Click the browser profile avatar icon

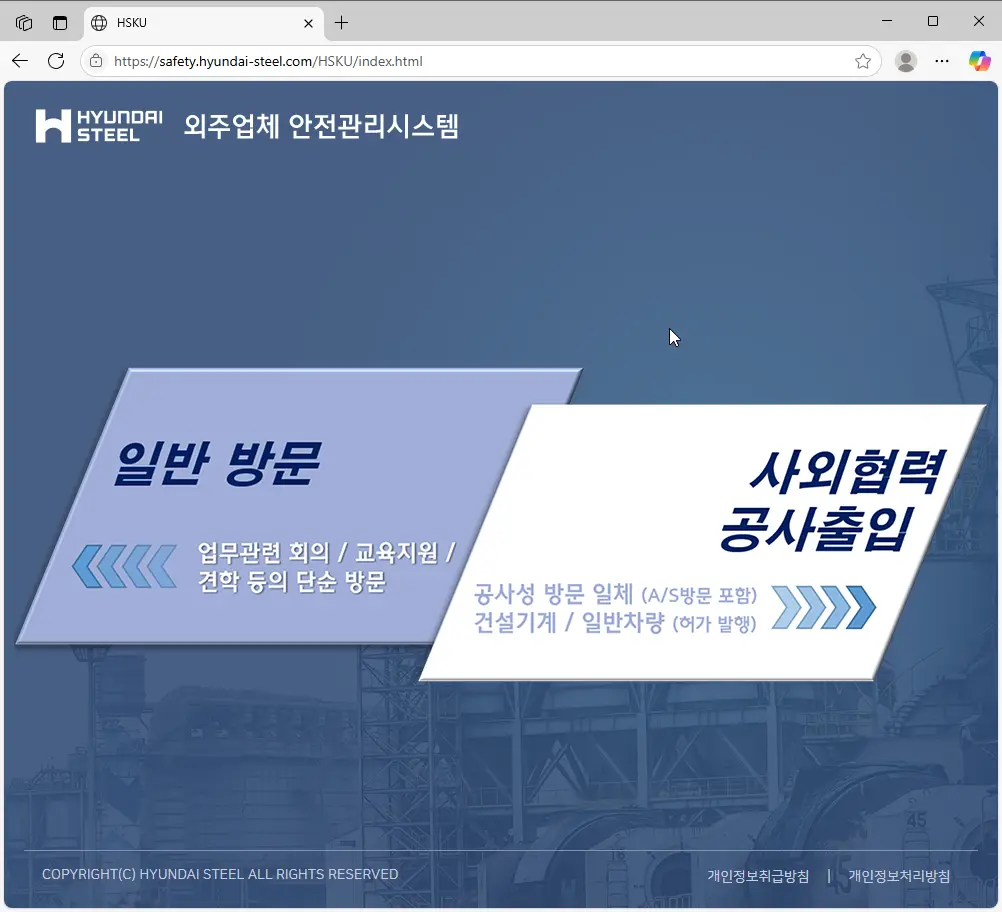coord(905,61)
